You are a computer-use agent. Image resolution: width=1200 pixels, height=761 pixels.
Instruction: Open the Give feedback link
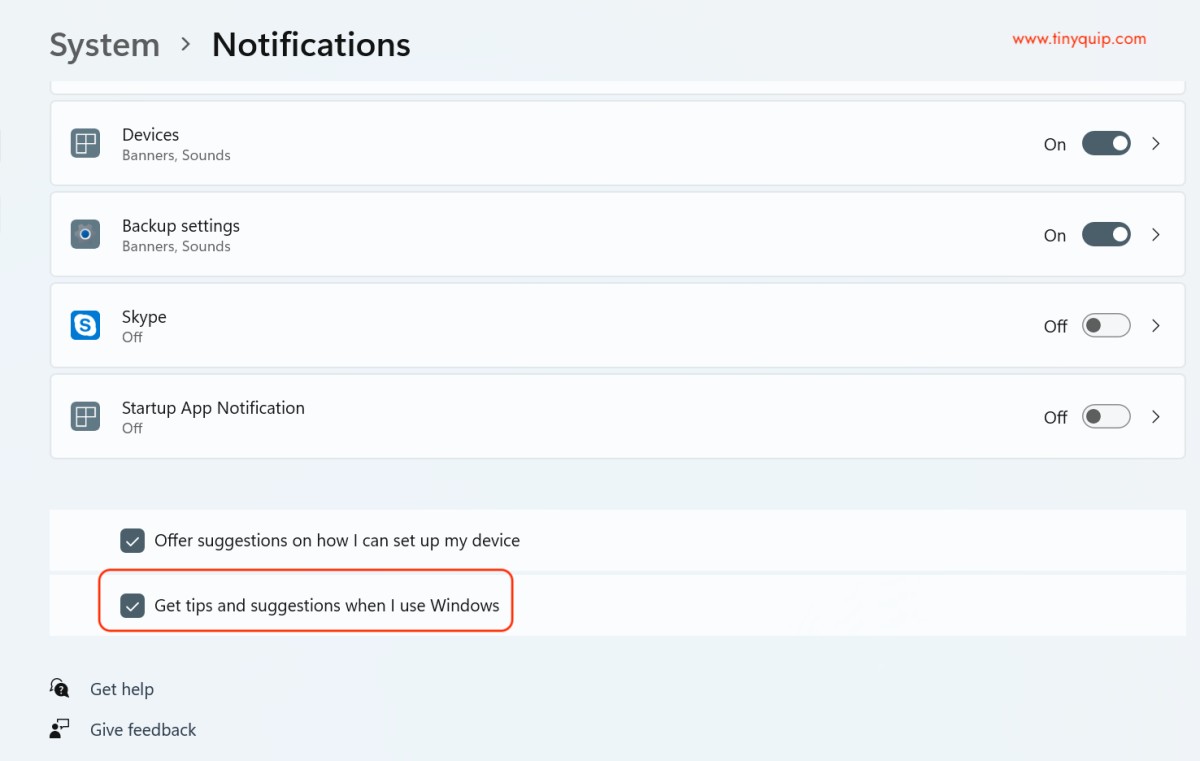pyautogui.click(x=143, y=730)
